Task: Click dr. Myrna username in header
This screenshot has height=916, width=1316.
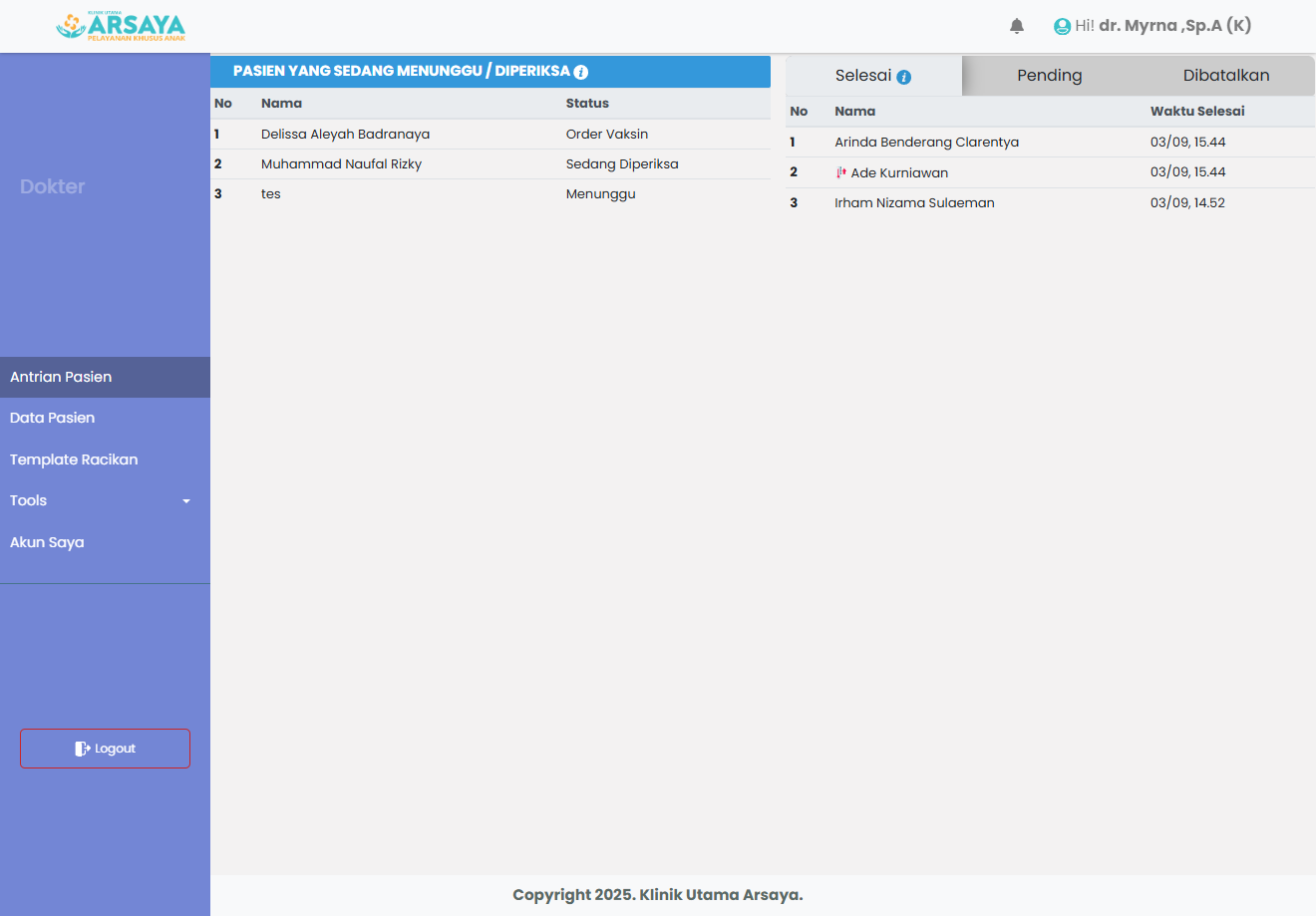Action: [1174, 26]
